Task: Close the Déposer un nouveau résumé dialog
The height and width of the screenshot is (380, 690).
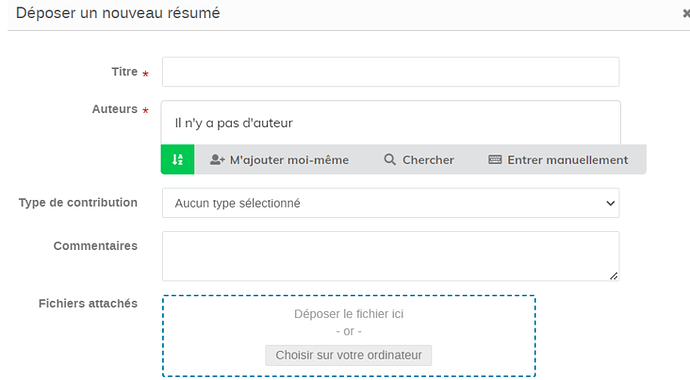Action: point(686,14)
